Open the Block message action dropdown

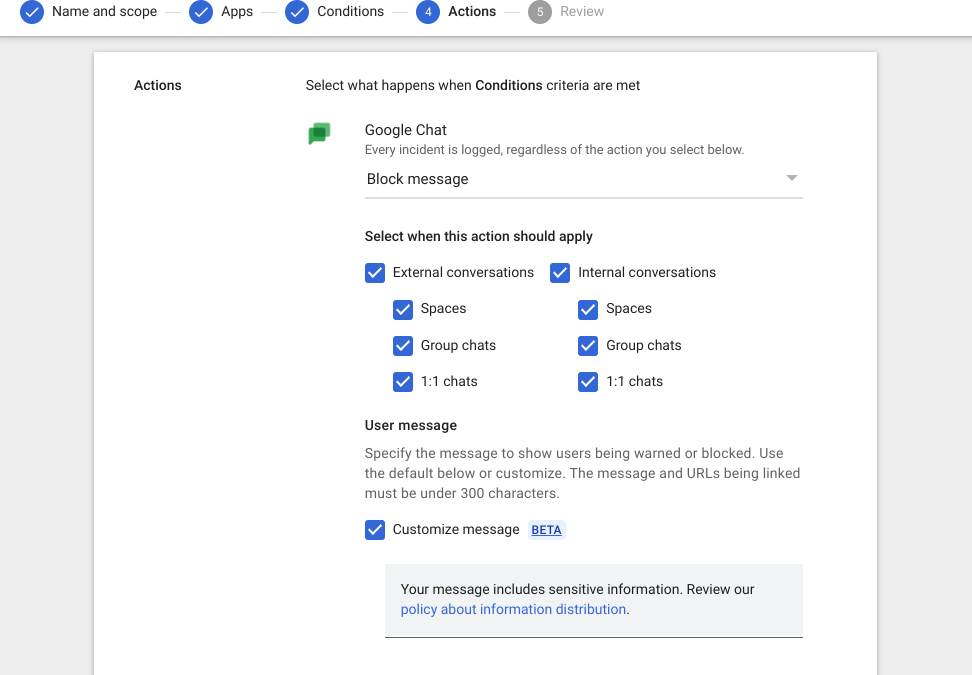[583, 179]
